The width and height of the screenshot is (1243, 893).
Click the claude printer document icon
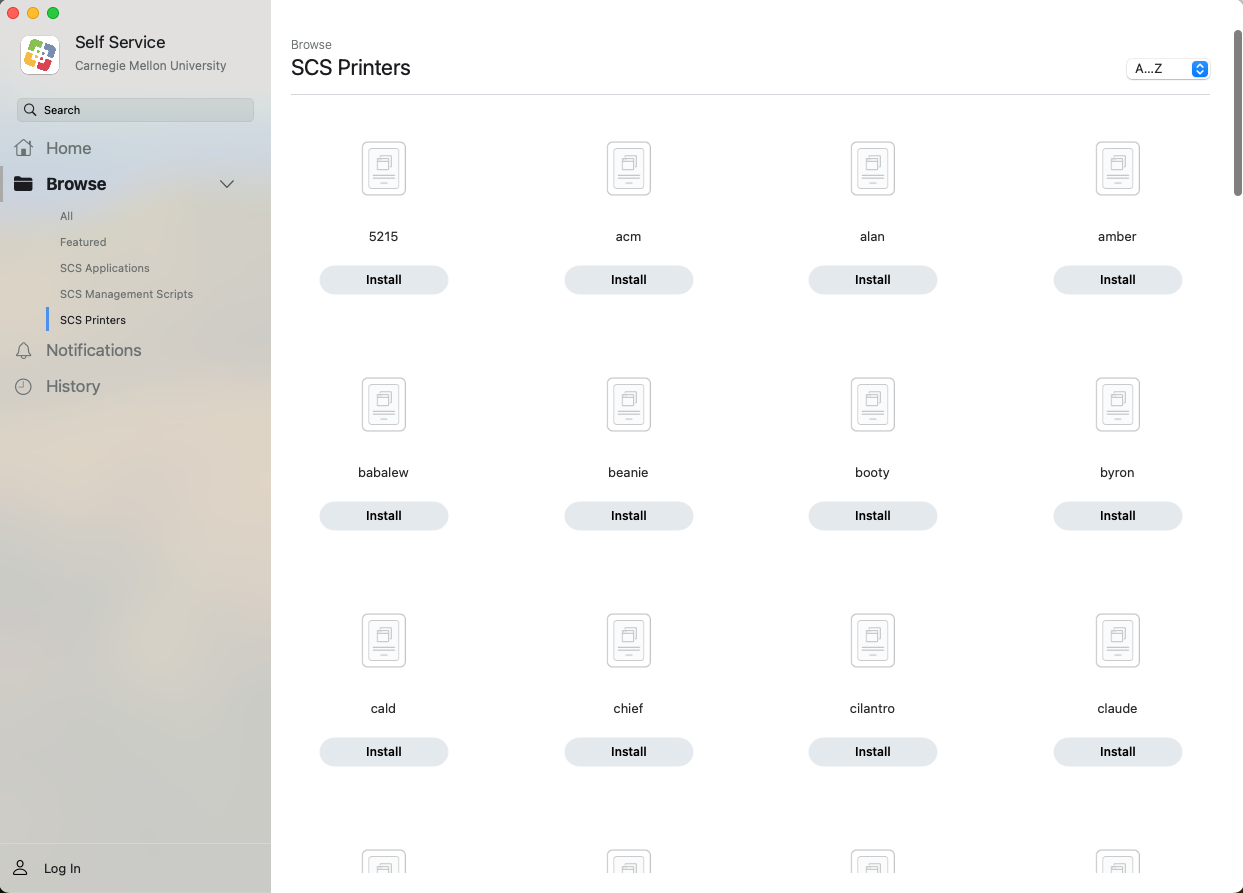point(1118,640)
